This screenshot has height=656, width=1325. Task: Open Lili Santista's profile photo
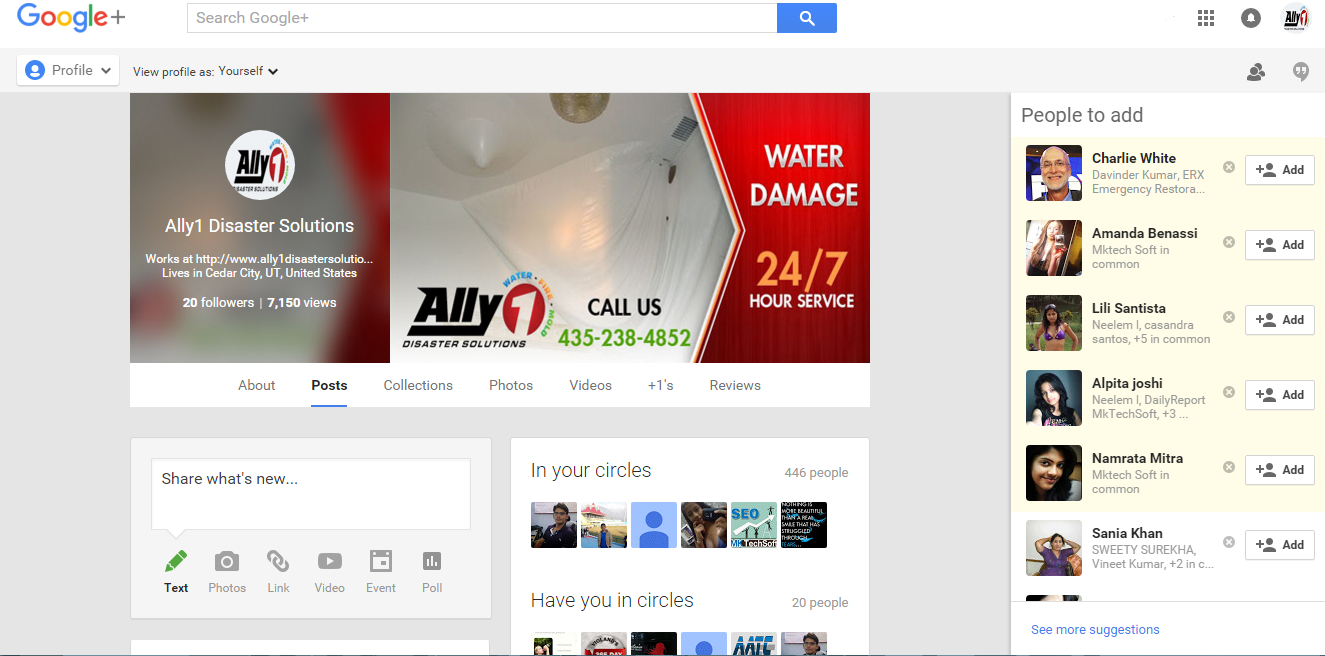point(1054,323)
